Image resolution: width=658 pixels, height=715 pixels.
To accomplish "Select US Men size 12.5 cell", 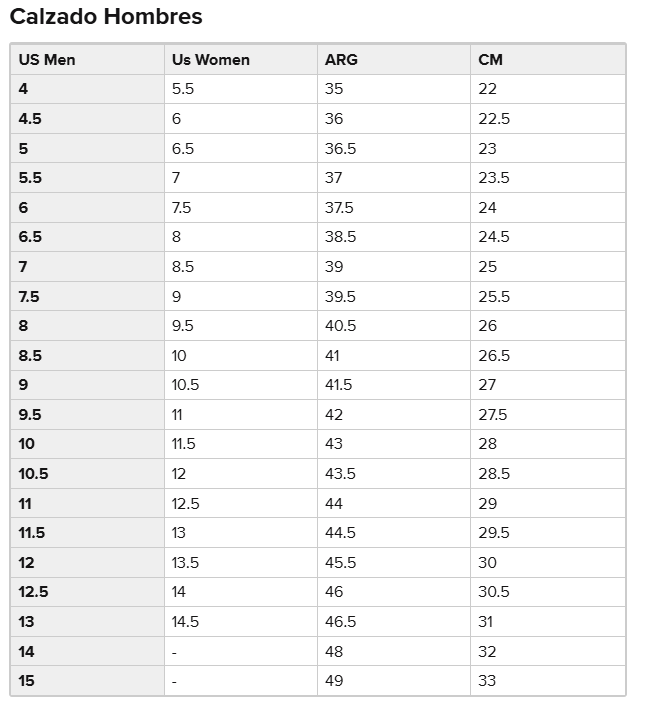I will [33, 592].
